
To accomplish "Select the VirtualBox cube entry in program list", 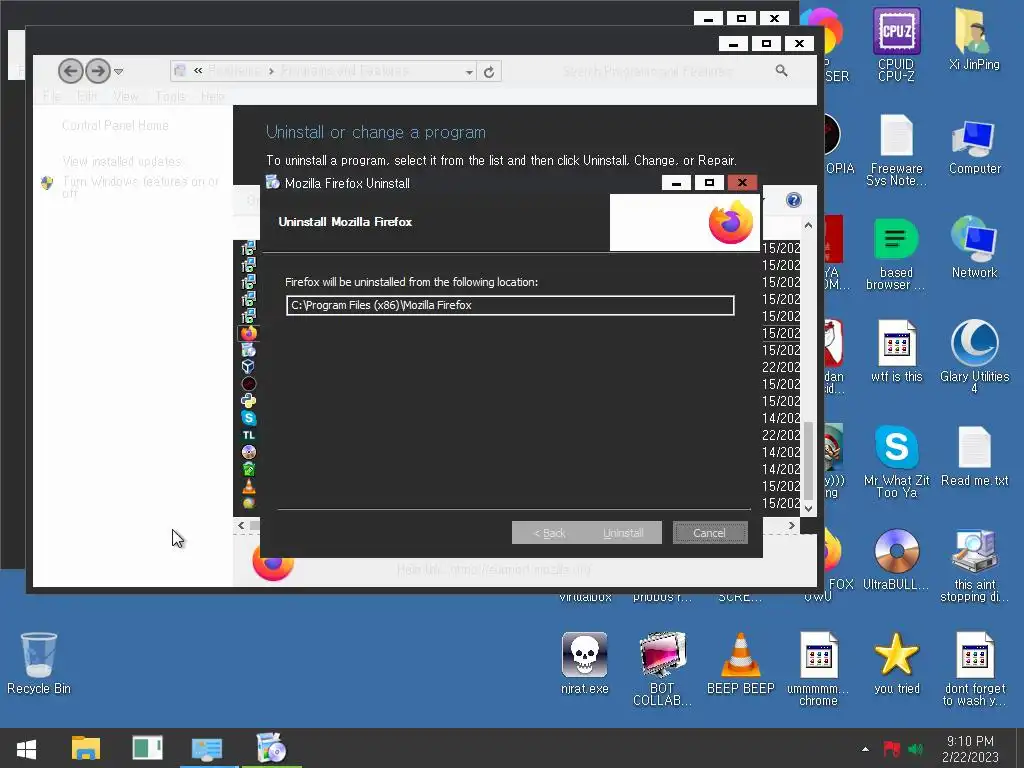I will 248,367.
